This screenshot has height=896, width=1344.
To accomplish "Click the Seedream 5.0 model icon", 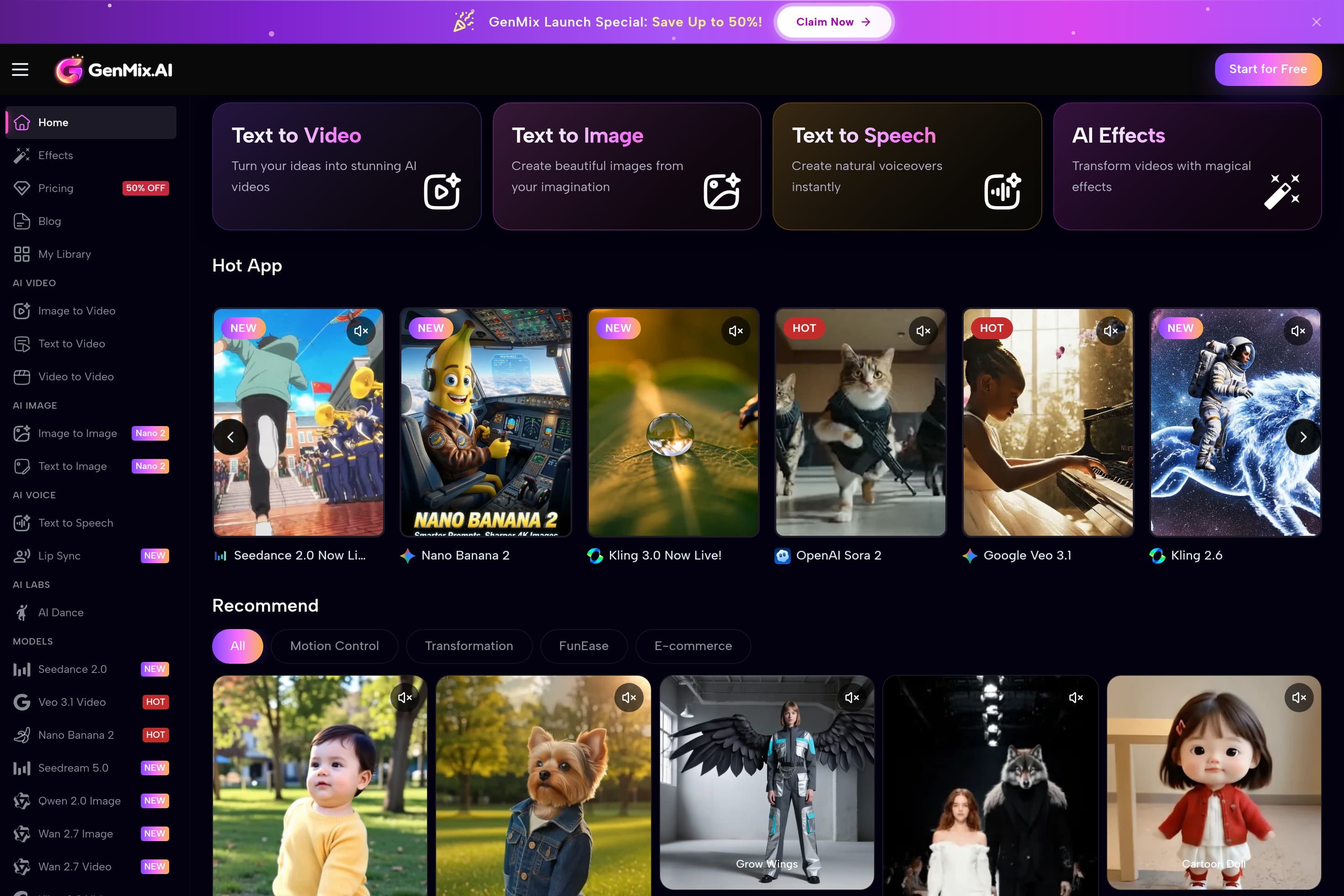I will 22,768.
